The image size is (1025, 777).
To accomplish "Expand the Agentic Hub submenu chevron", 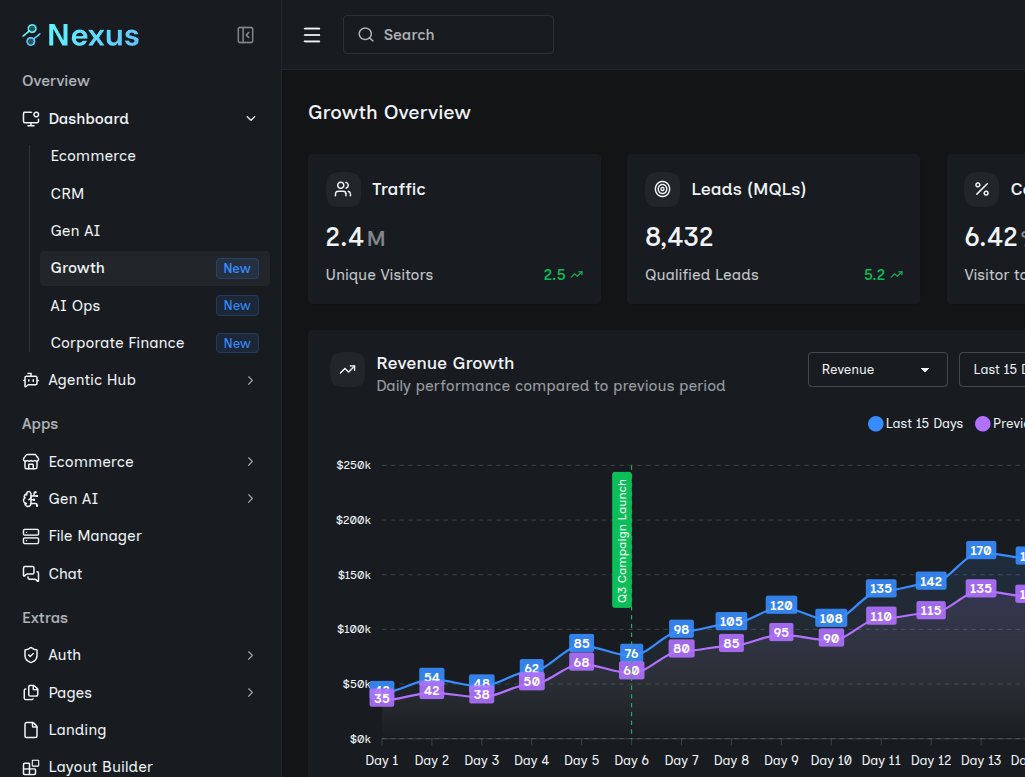I will tap(250, 380).
